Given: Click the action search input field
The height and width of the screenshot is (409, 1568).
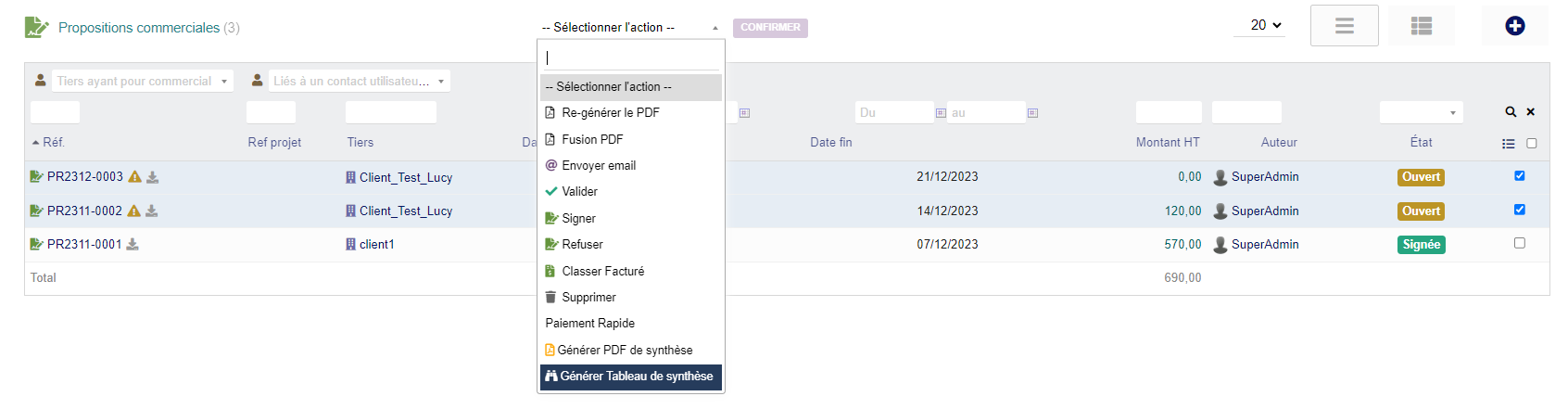Looking at the screenshot, I should [631, 58].
